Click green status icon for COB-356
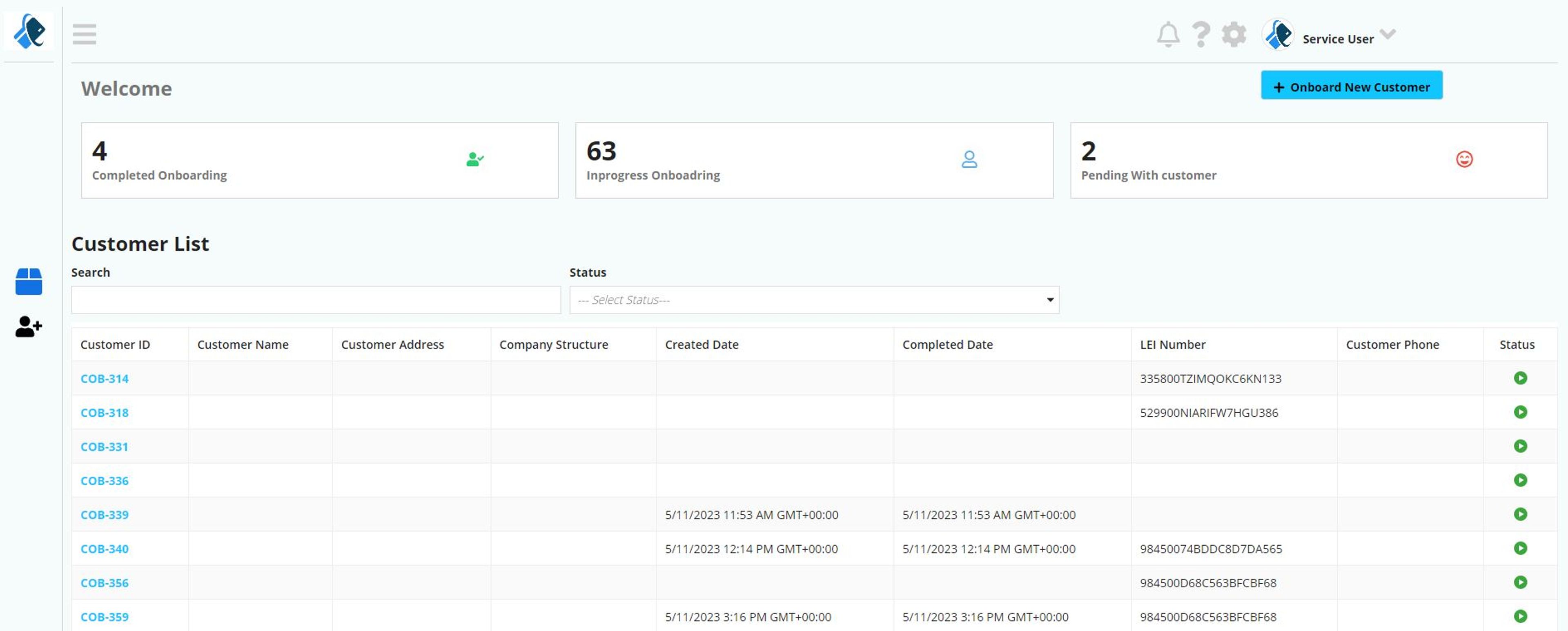Viewport: 1568px width, 631px height. tap(1520, 582)
